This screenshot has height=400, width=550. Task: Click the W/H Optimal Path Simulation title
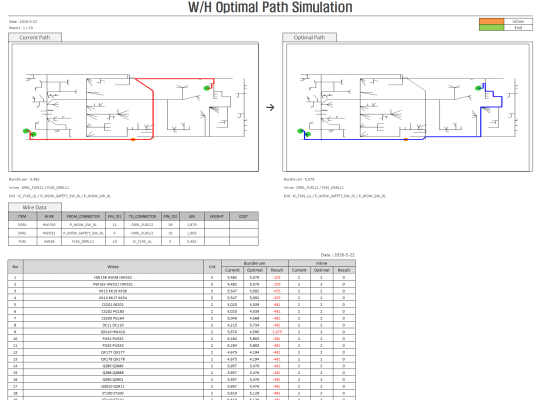pos(270,7)
